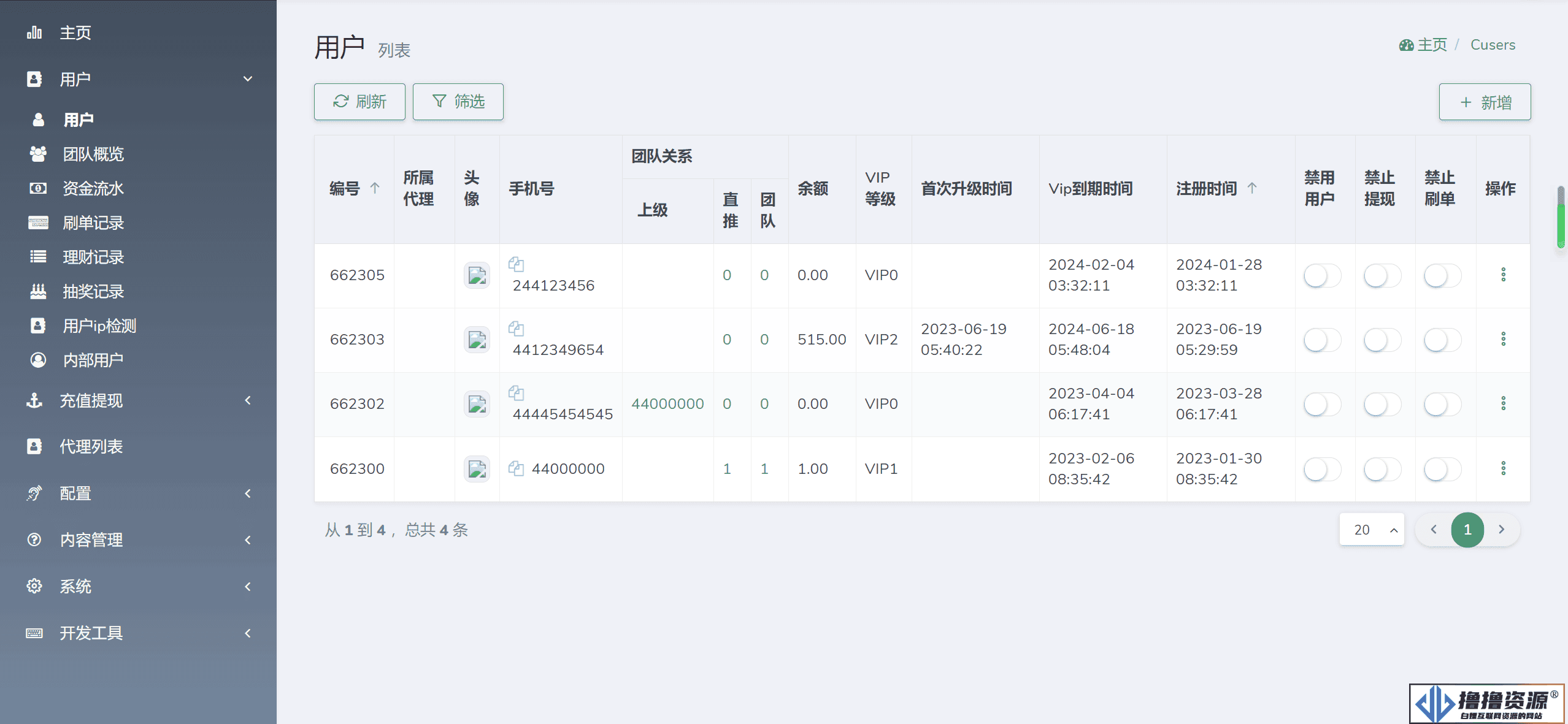Image resolution: width=1568 pixels, height=724 pixels.
Task: Copy phone number 4412349654 icon
Action: (x=516, y=329)
